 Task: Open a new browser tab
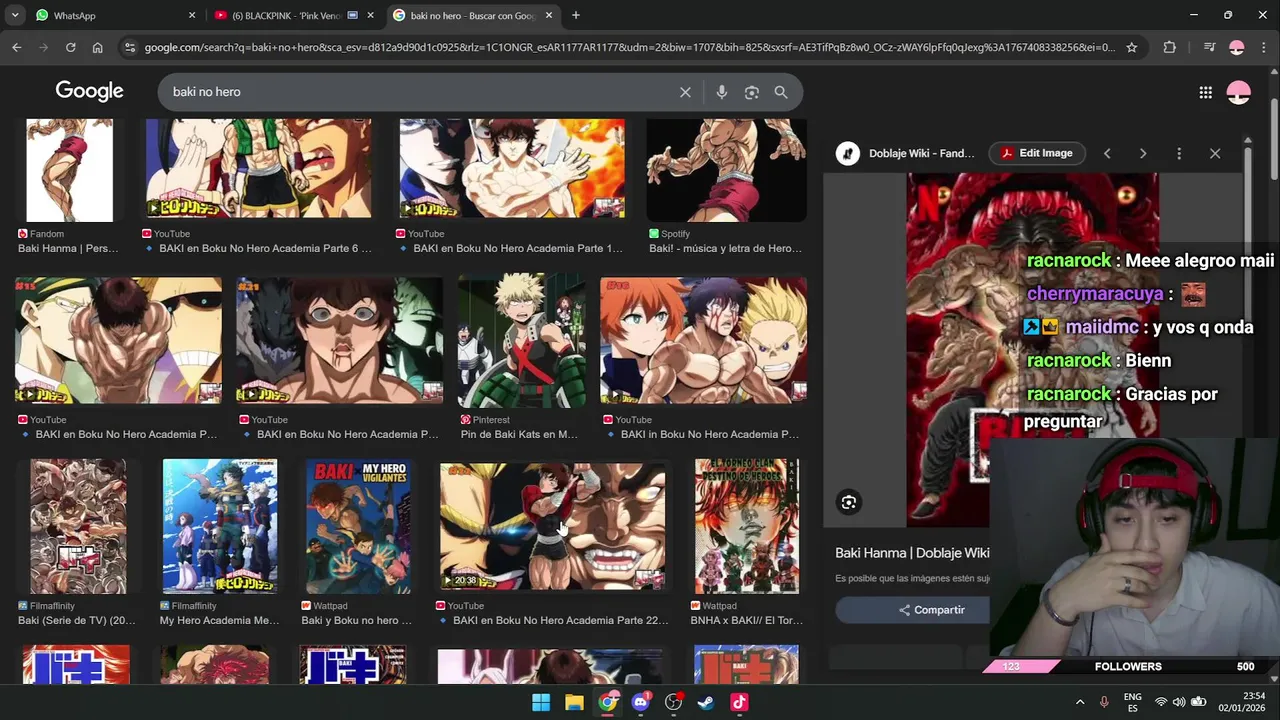click(x=576, y=15)
